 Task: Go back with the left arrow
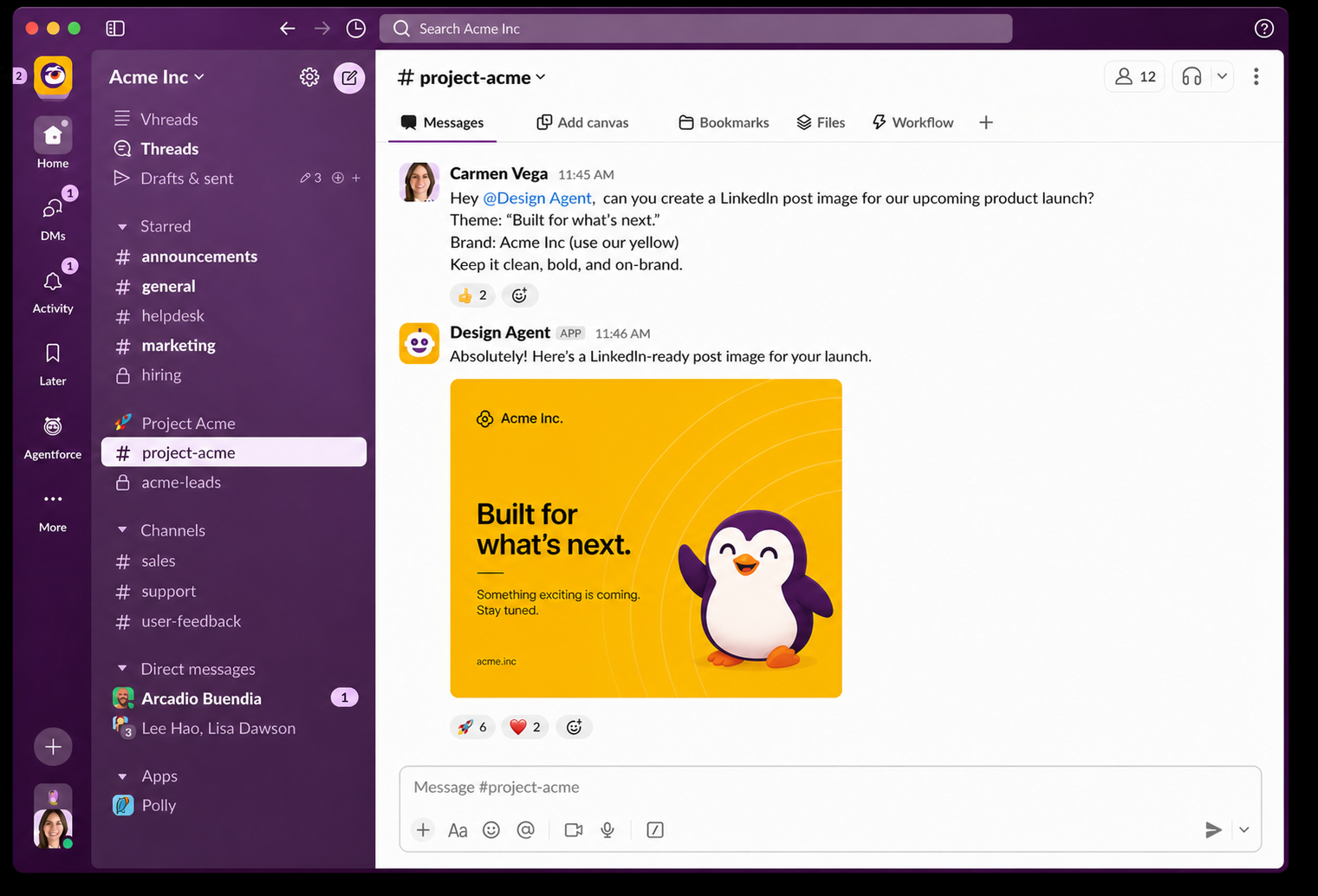coord(288,29)
